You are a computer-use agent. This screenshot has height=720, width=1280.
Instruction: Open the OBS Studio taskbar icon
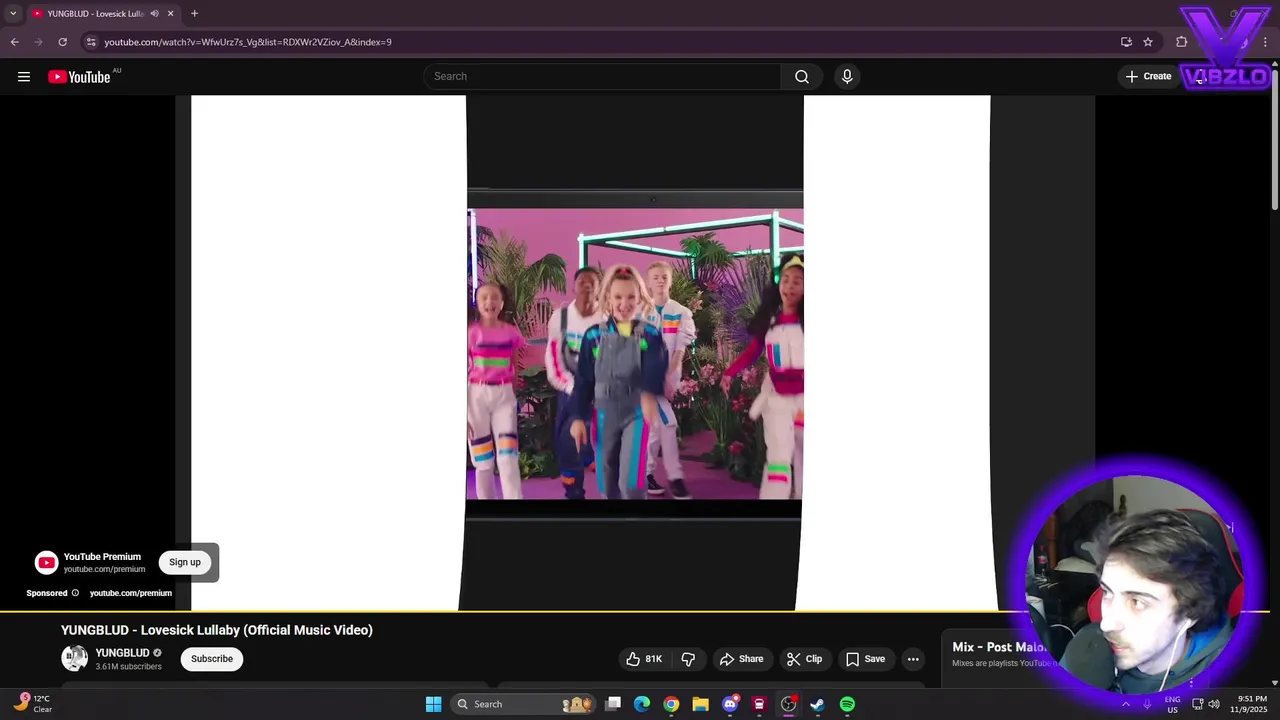pyautogui.click(x=789, y=704)
